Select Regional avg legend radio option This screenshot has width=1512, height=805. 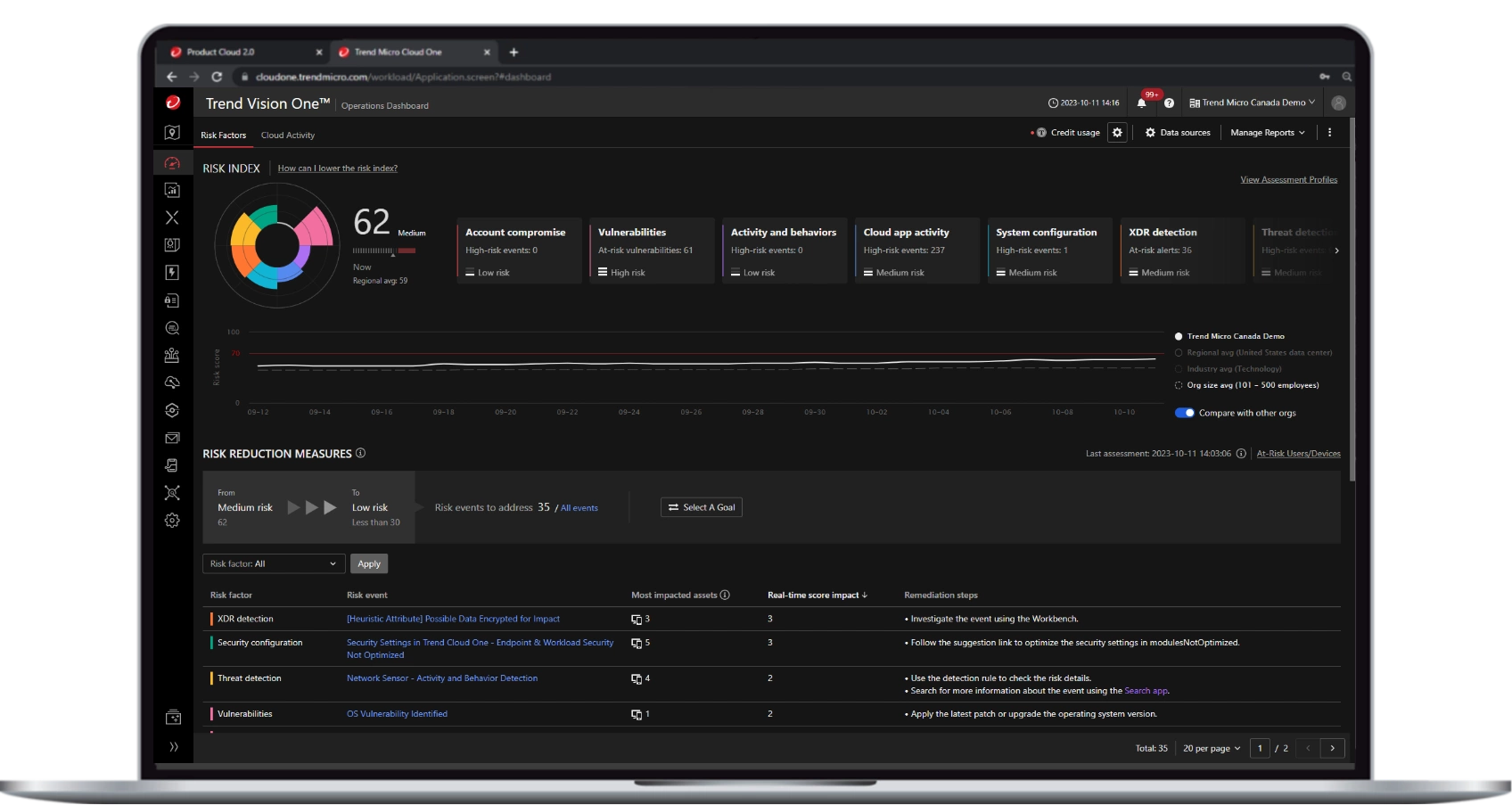tap(1179, 353)
